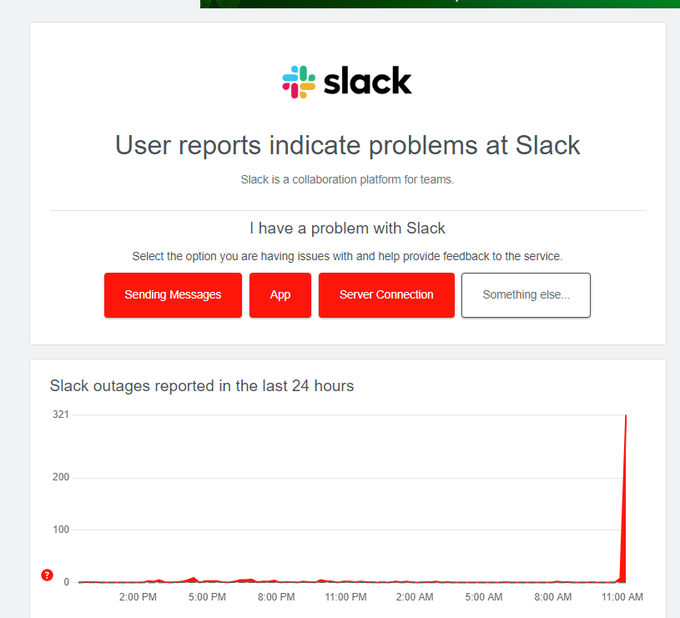Report a Server Connection problem
This screenshot has width=680, height=618.
(386, 295)
